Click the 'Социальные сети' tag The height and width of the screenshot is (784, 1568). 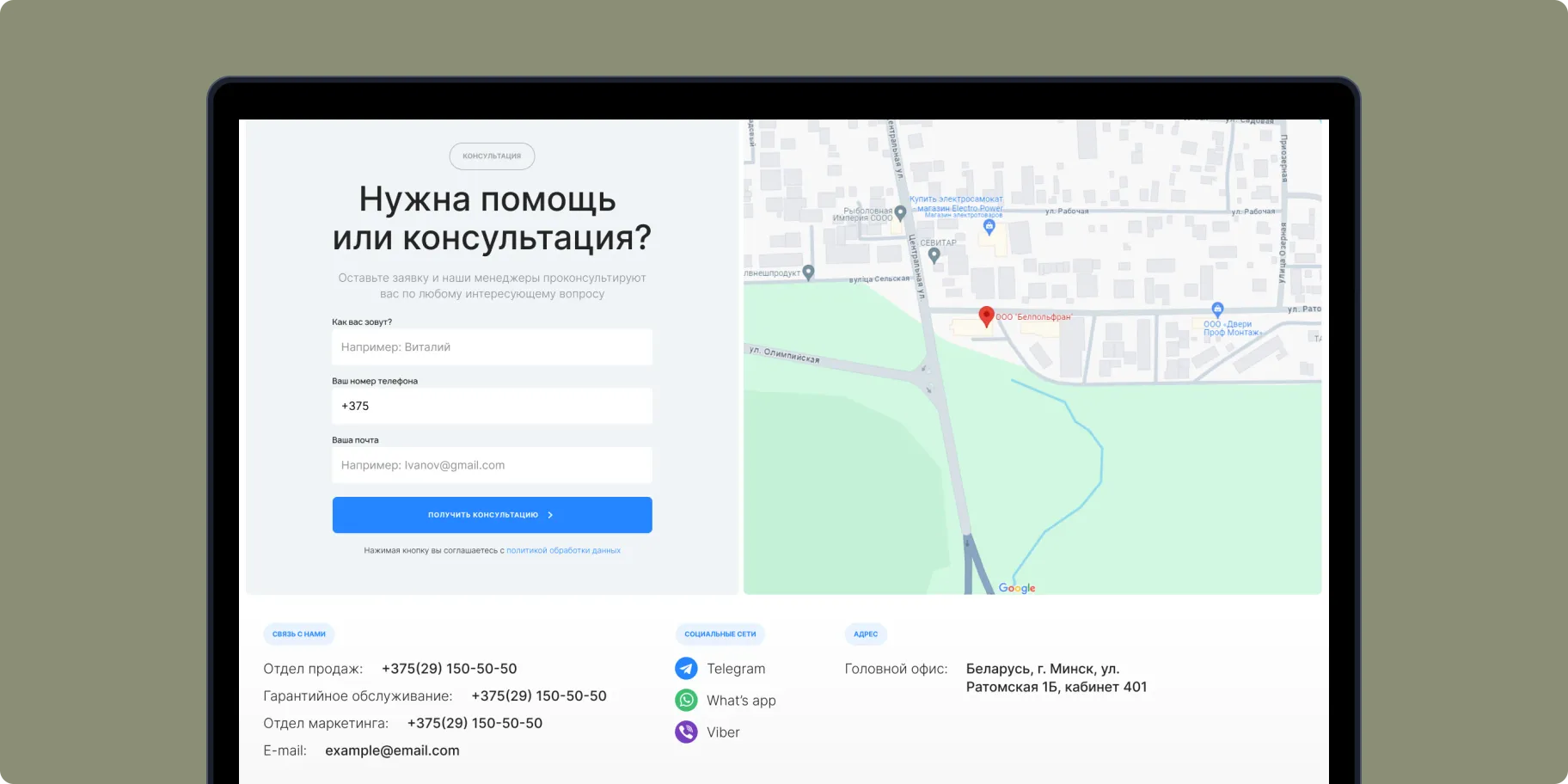coord(720,634)
